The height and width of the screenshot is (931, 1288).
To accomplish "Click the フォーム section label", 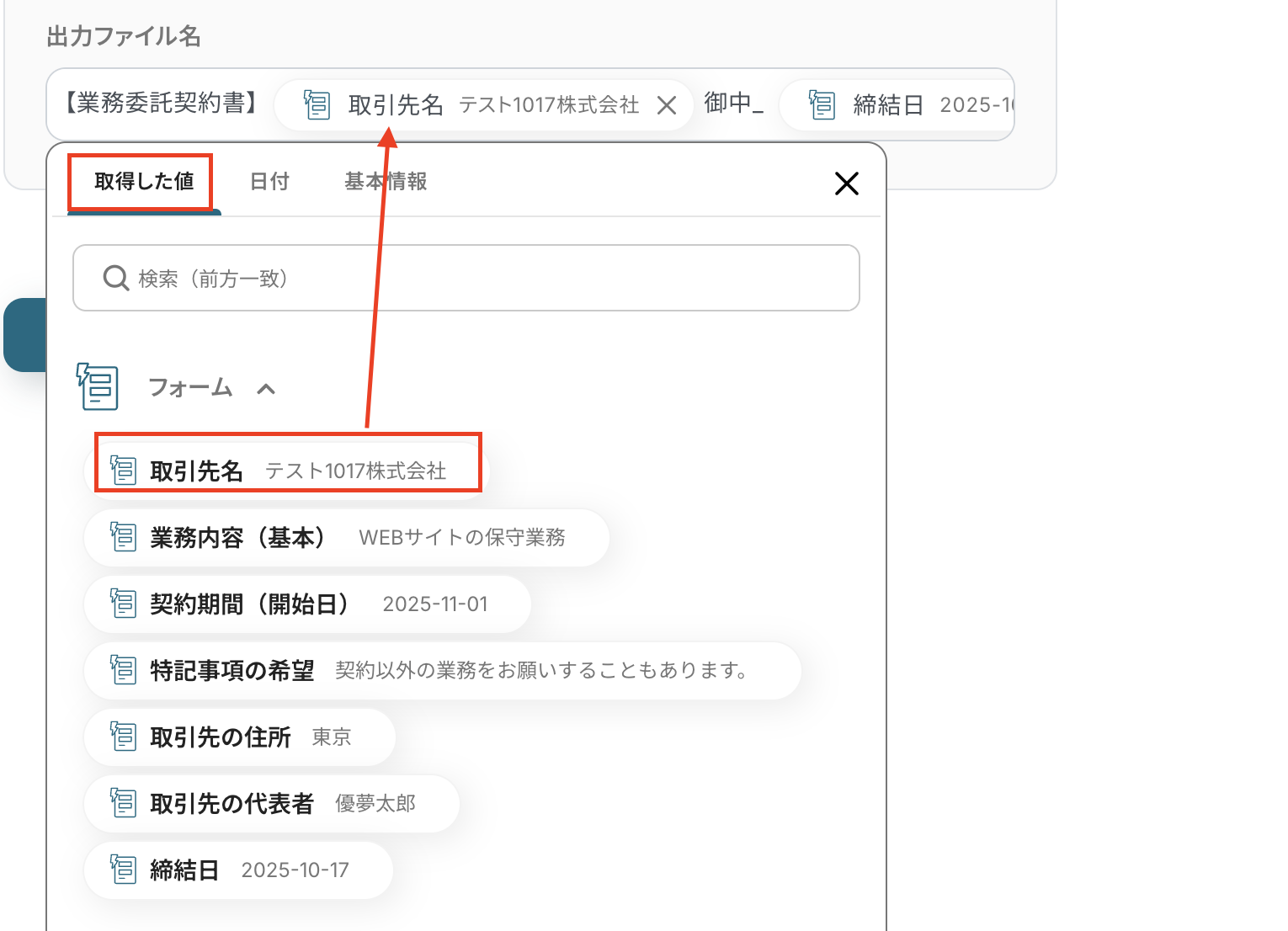I will click(x=190, y=387).
